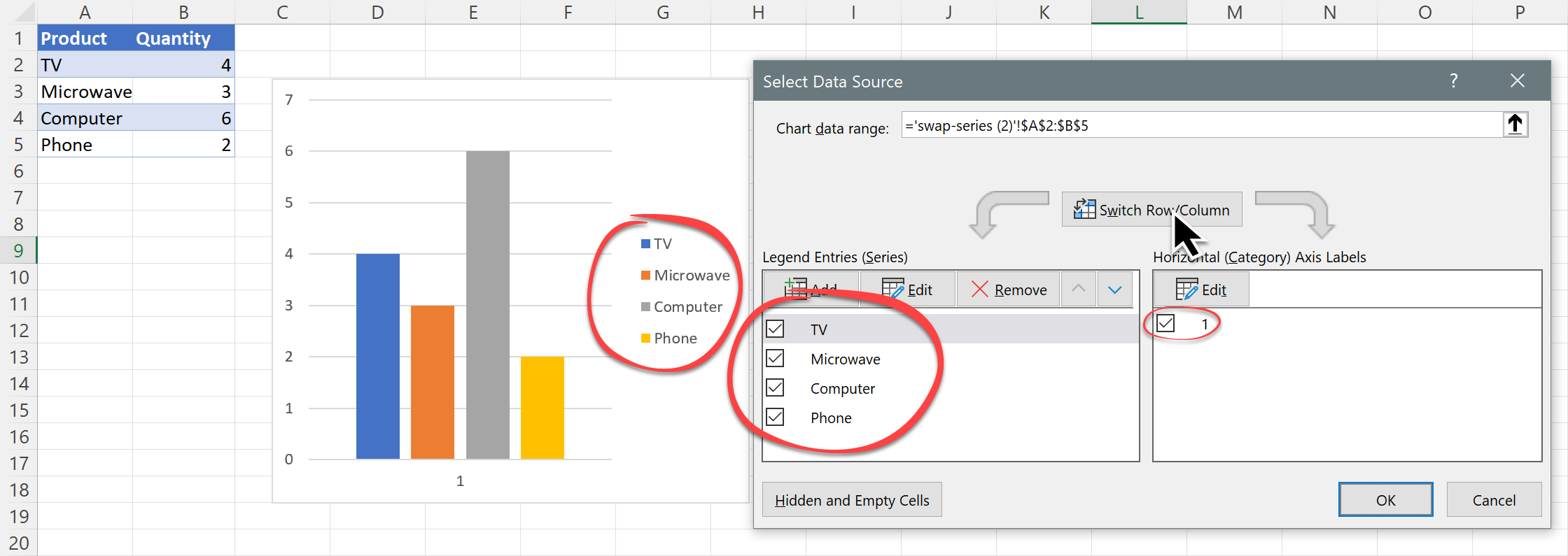Uncheck the Phone series checkbox

775,417
